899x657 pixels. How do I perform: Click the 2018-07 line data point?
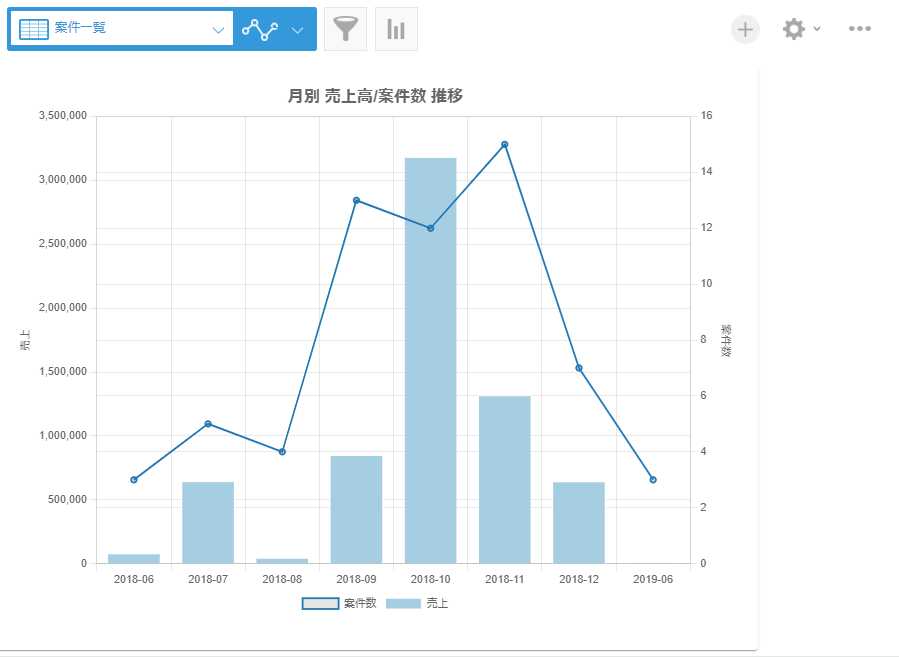point(208,424)
